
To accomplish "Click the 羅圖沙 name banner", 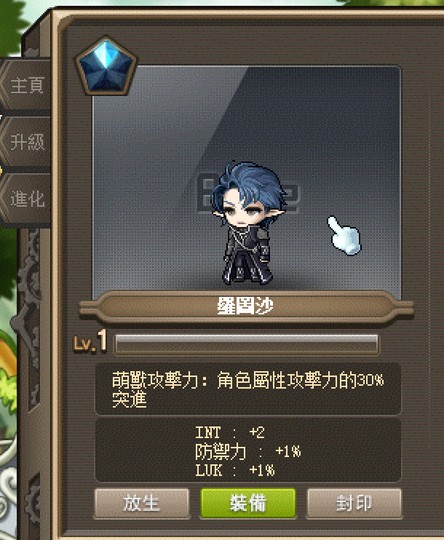I will [246, 306].
